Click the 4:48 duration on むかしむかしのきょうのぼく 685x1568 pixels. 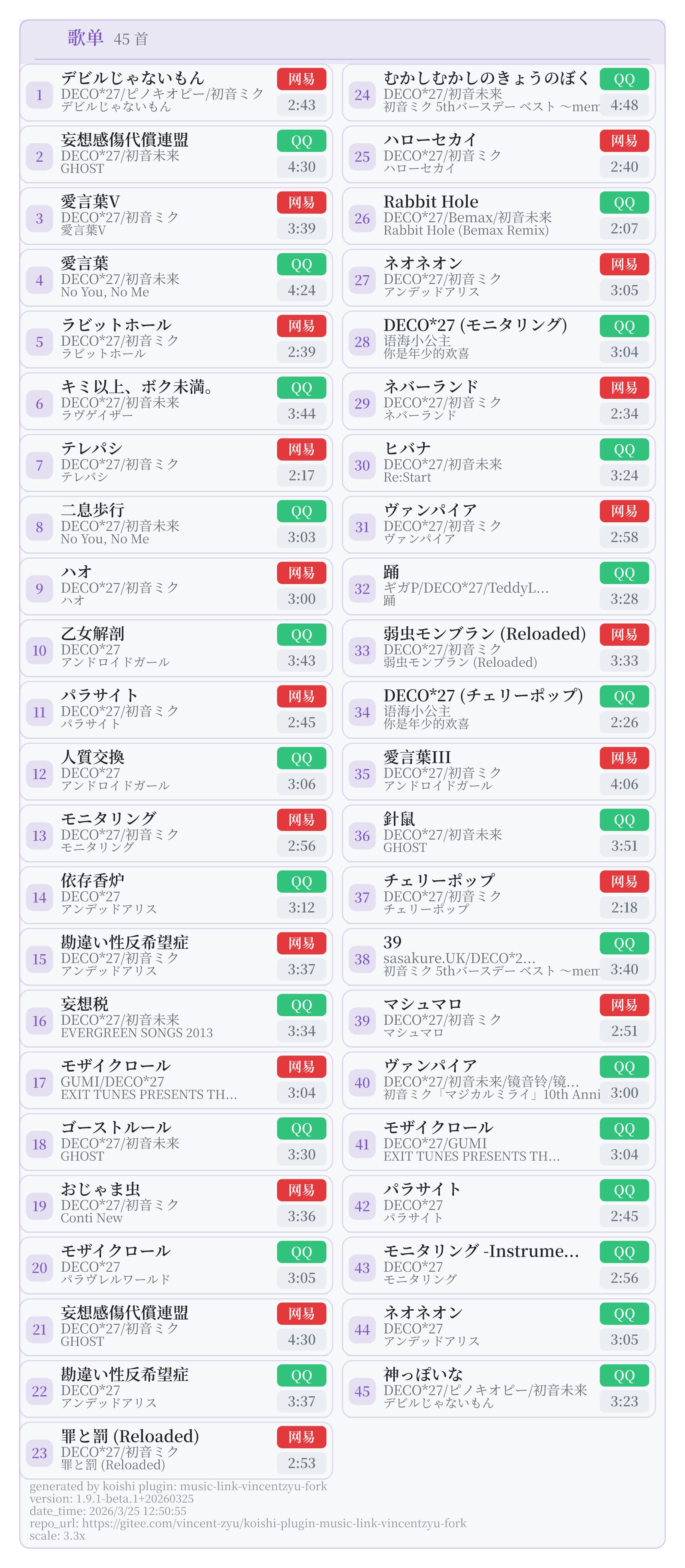[624, 105]
